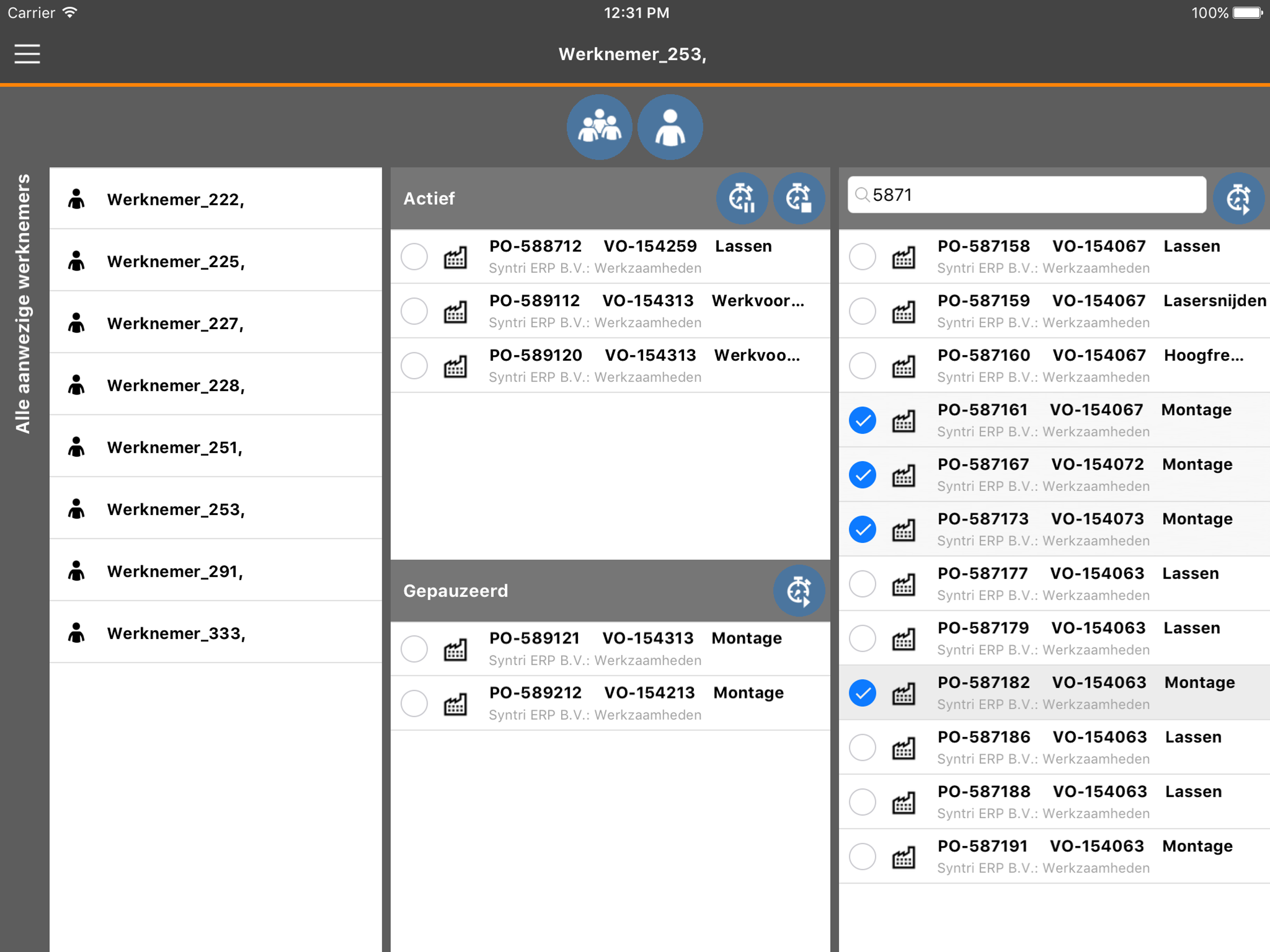Check the PO-587191 Montage order

862,857
